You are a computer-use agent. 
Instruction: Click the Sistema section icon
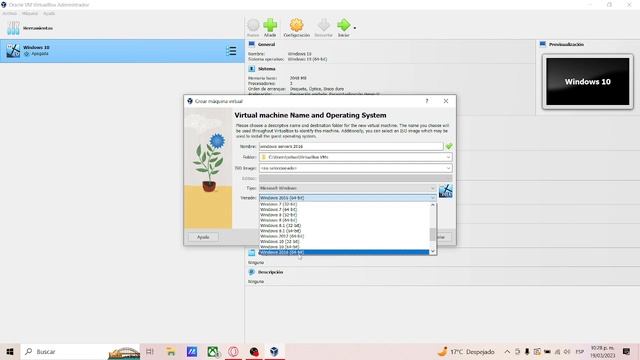tap(251, 69)
